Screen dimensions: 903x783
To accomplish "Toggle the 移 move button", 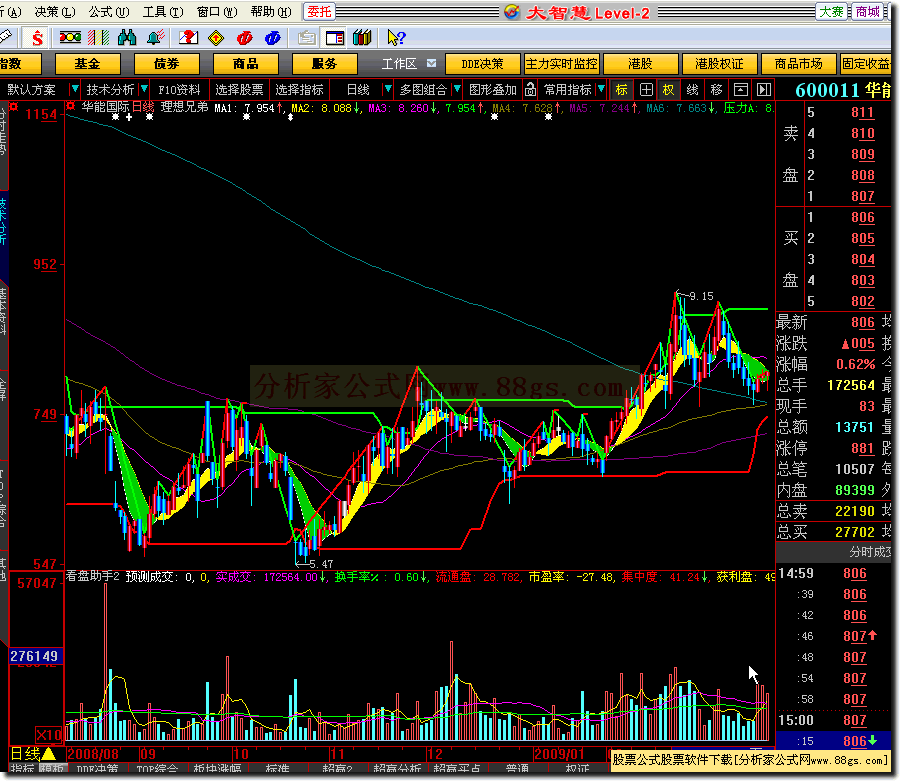I will [x=716, y=90].
